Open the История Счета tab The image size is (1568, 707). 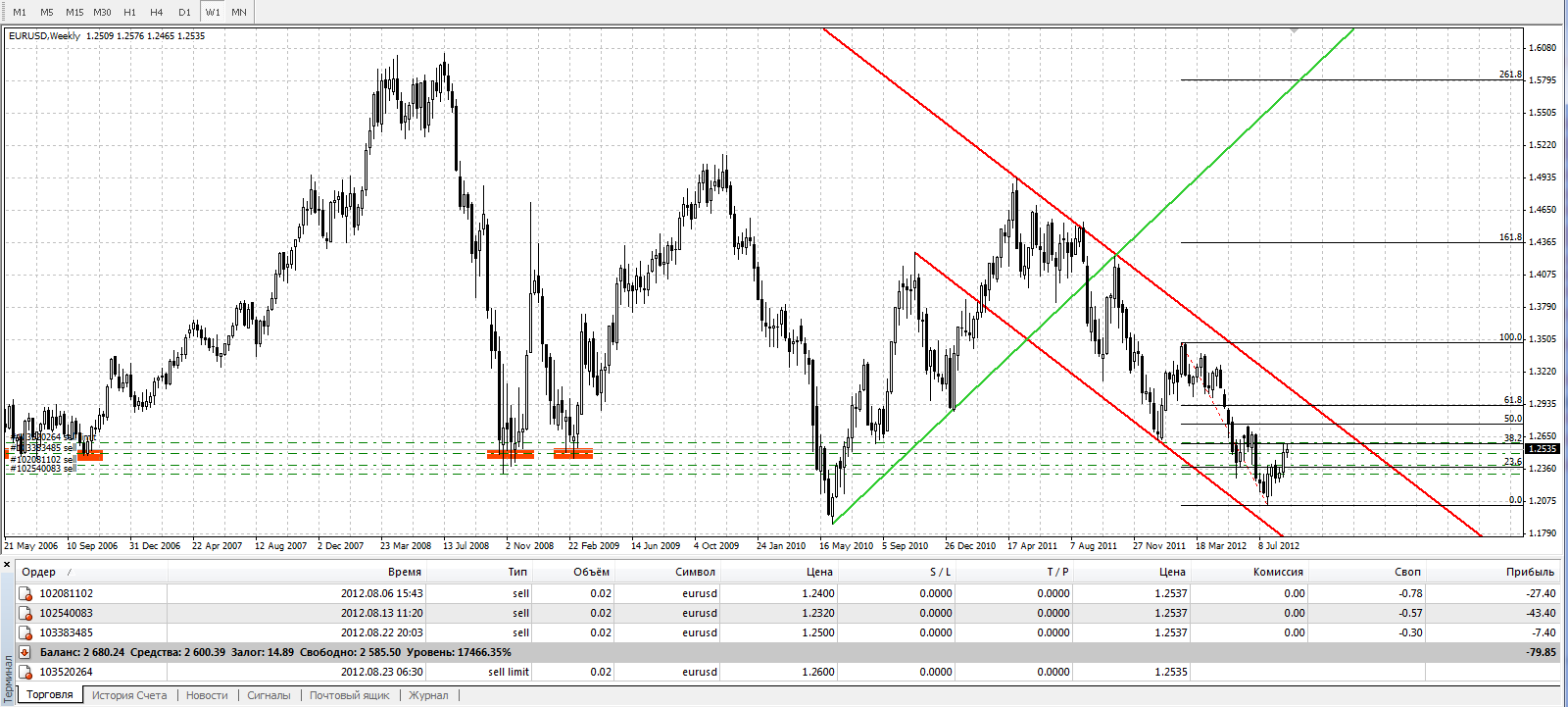coord(129,695)
